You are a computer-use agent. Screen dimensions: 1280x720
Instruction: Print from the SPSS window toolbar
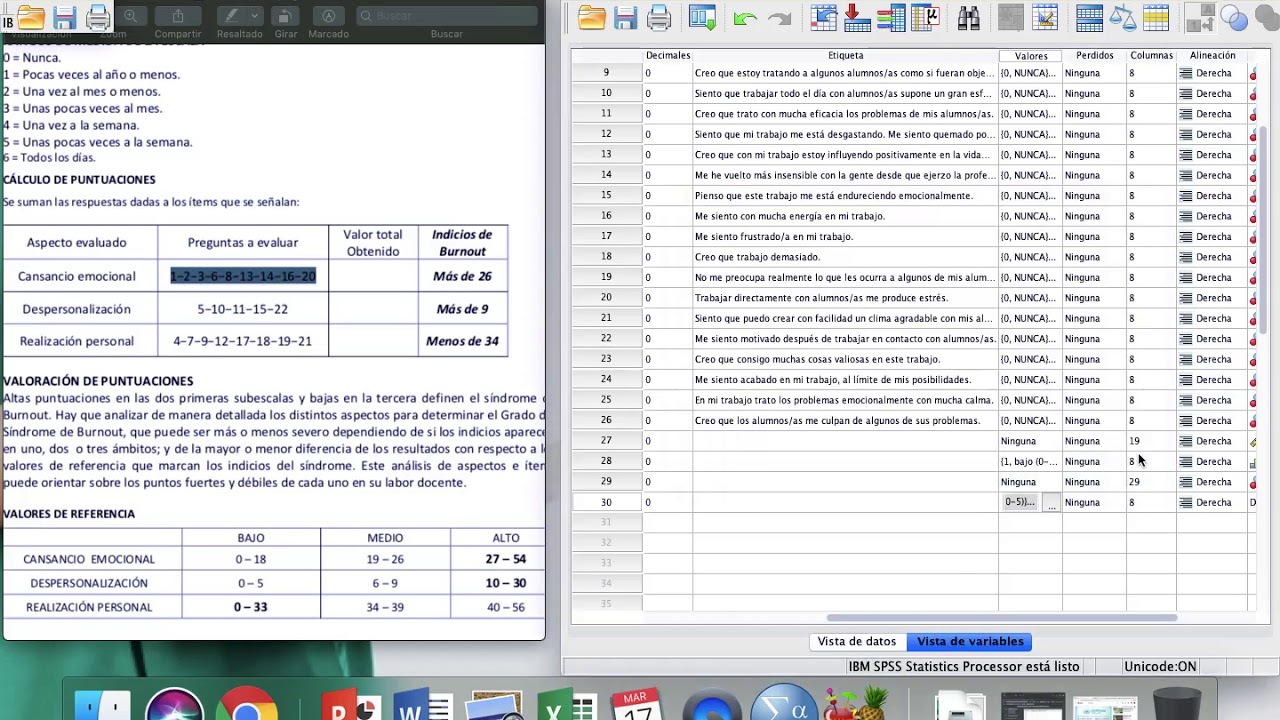coord(659,17)
